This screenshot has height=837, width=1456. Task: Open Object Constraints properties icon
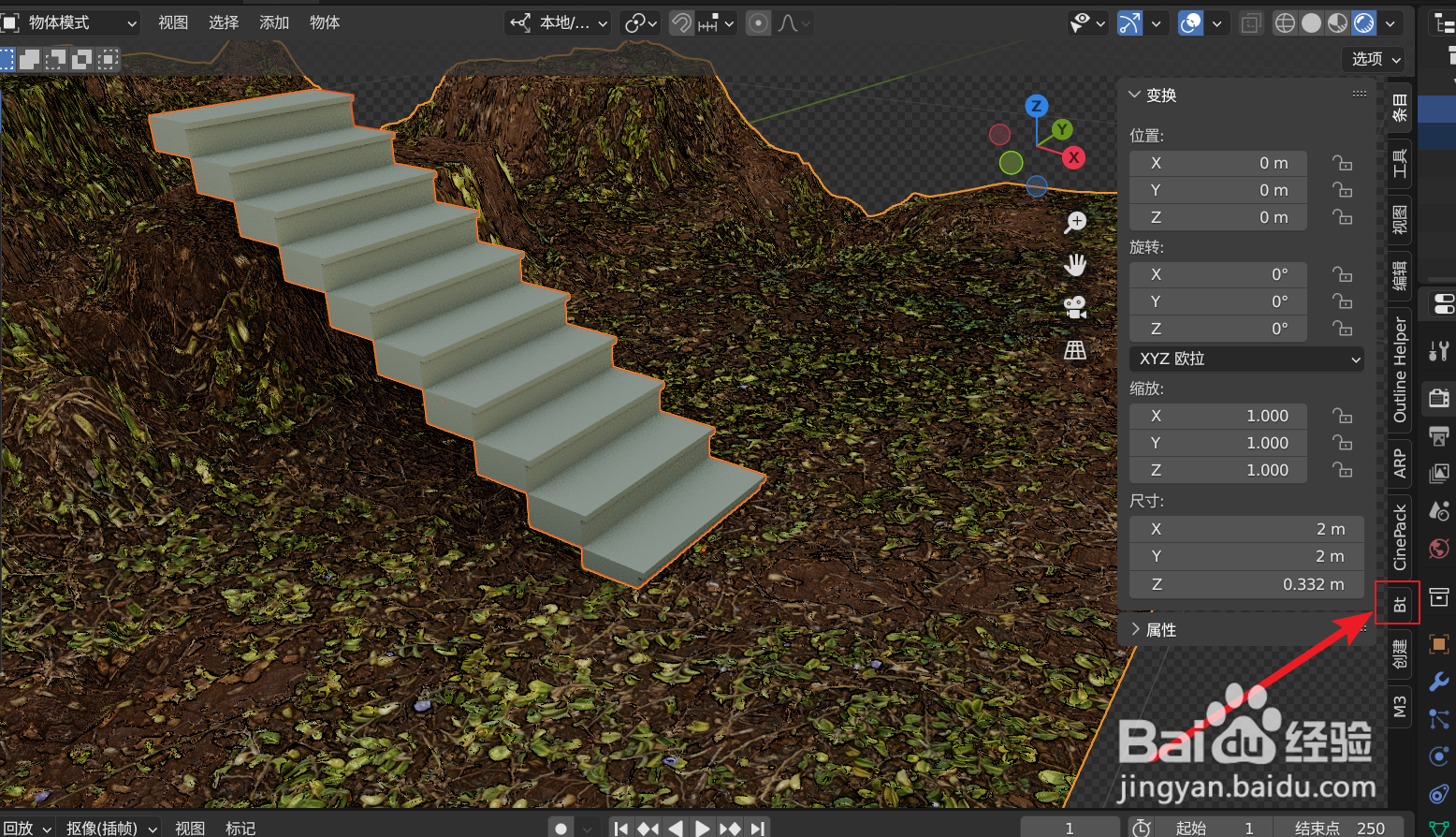(1439, 794)
